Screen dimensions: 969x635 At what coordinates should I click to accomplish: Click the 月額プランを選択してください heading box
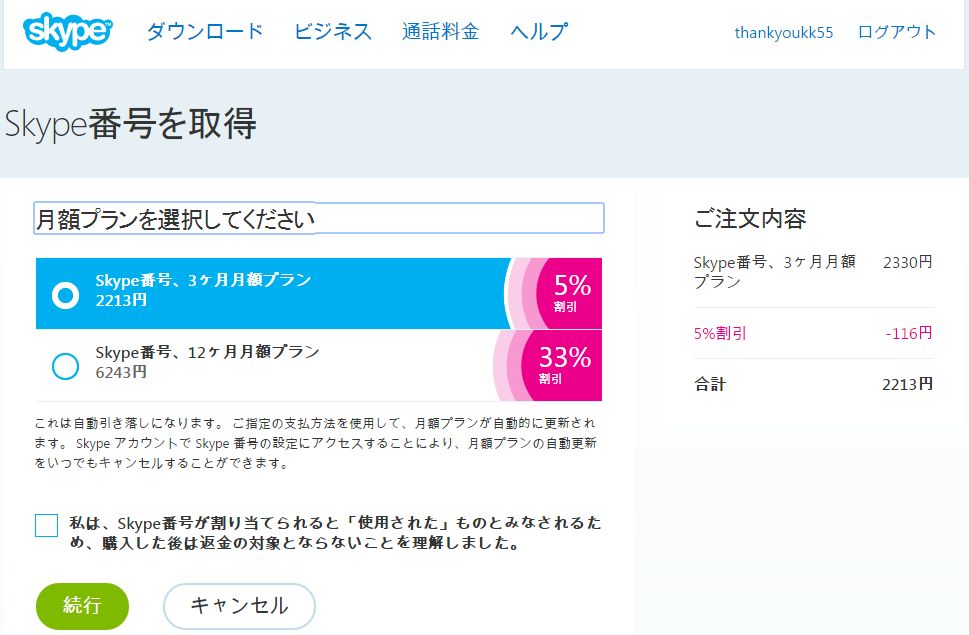pyautogui.click(x=319, y=219)
